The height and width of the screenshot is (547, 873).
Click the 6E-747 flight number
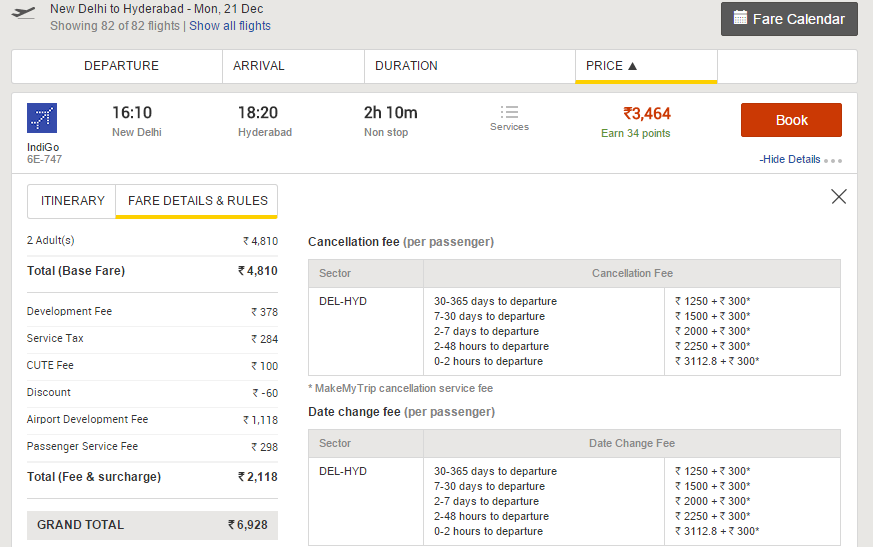click(45, 159)
